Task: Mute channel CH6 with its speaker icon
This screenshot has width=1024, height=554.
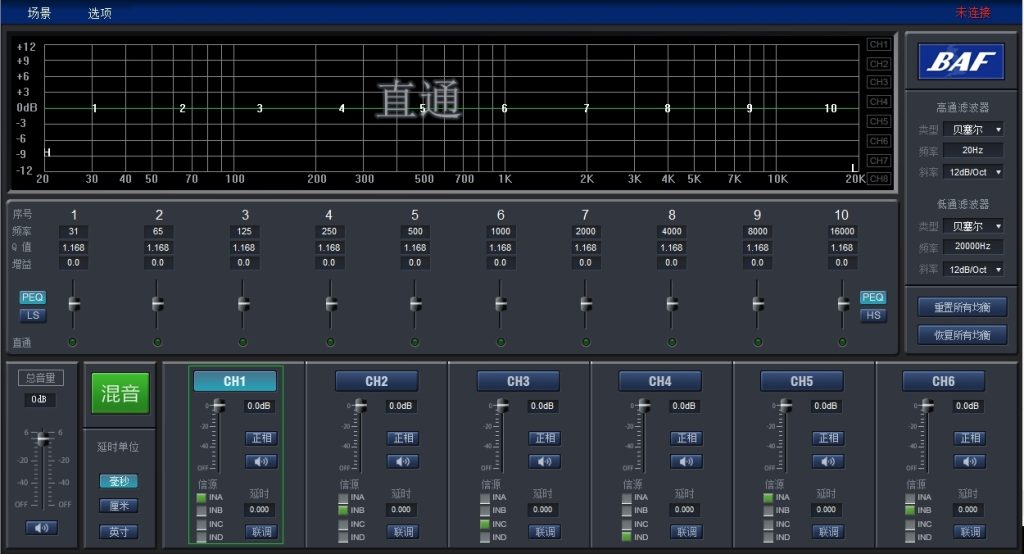Action: click(x=970, y=461)
